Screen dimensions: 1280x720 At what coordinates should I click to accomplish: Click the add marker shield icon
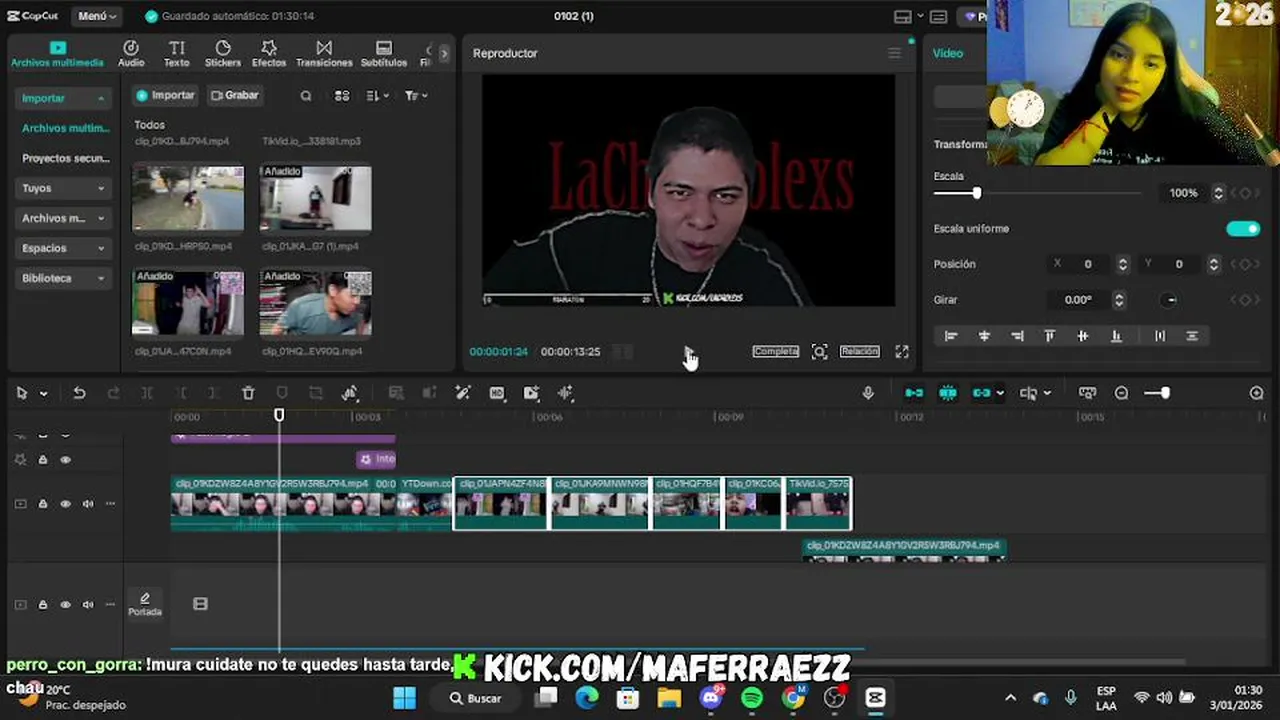coord(282,393)
